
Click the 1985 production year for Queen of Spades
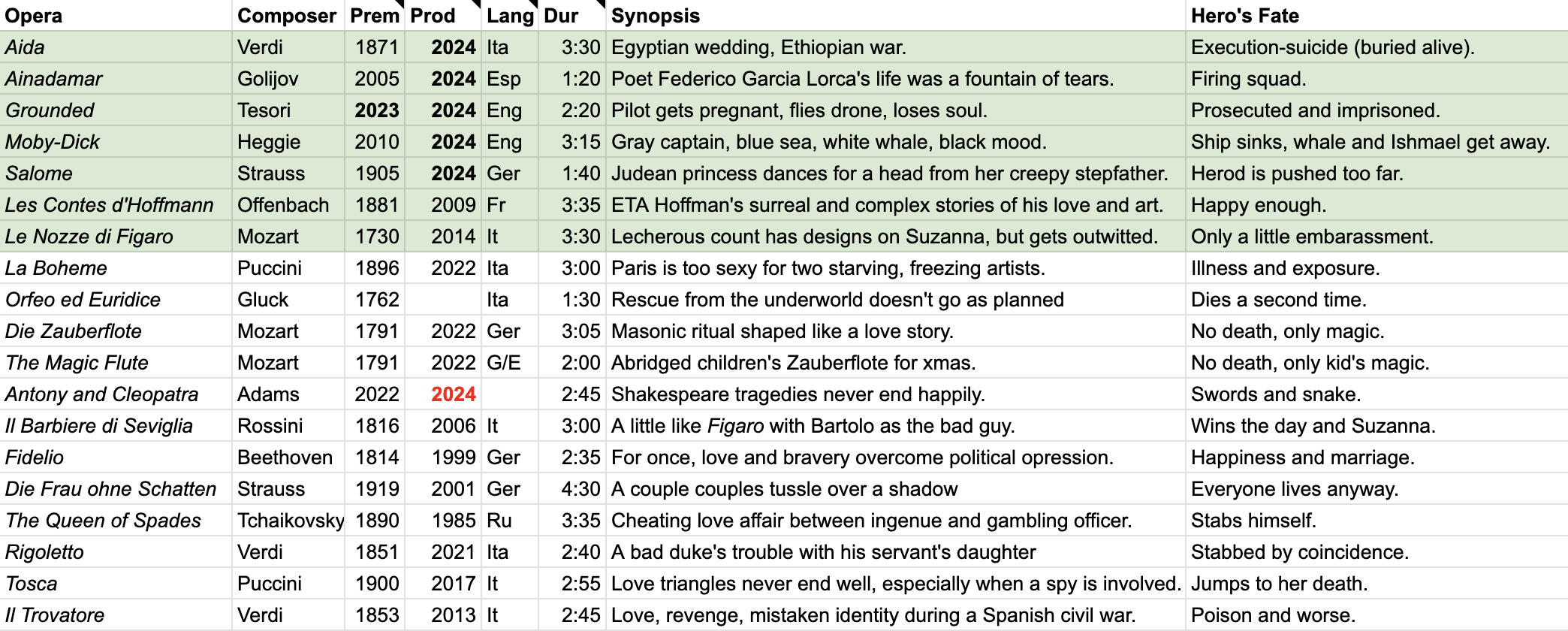pyautogui.click(x=443, y=521)
